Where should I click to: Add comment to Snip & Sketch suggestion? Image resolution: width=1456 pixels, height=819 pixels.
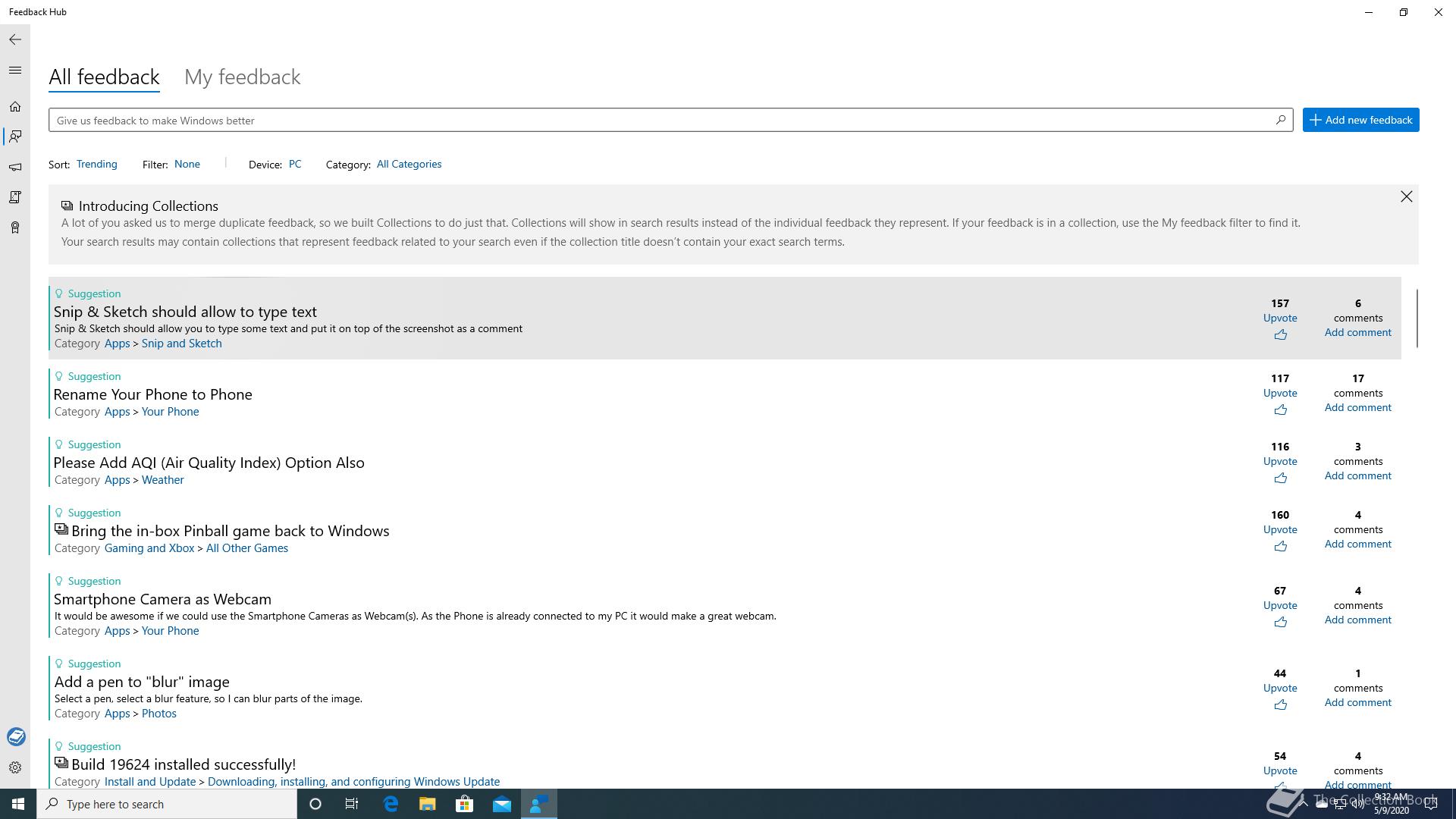(1357, 332)
